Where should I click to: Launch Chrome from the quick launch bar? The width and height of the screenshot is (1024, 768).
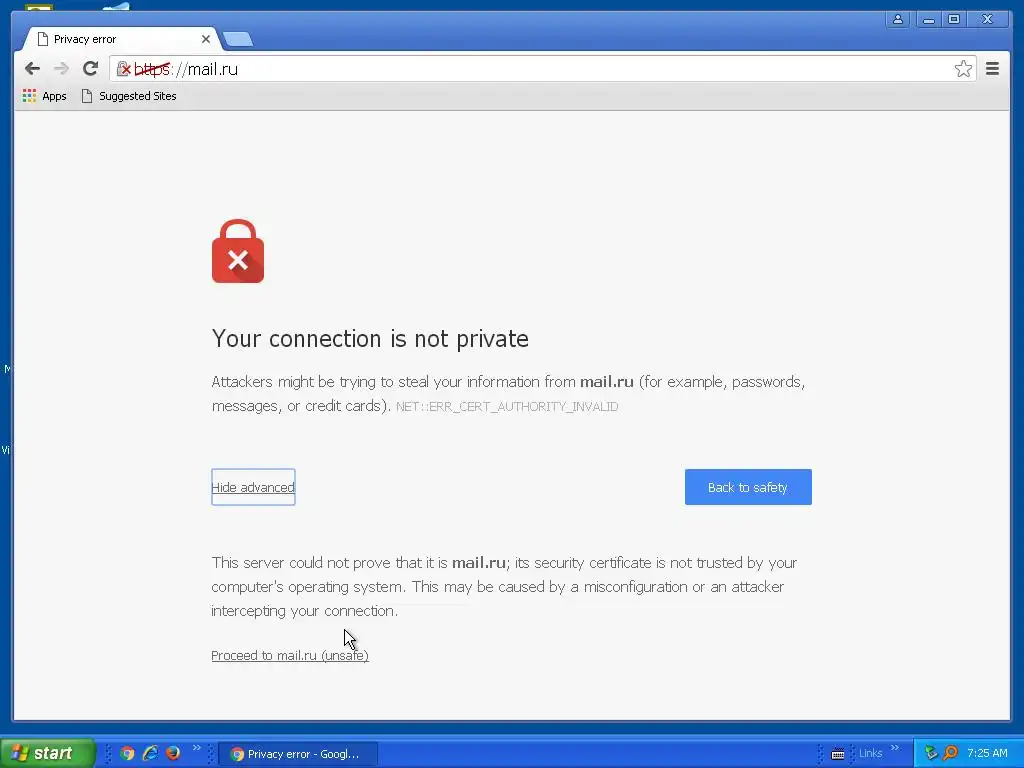click(x=127, y=753)
